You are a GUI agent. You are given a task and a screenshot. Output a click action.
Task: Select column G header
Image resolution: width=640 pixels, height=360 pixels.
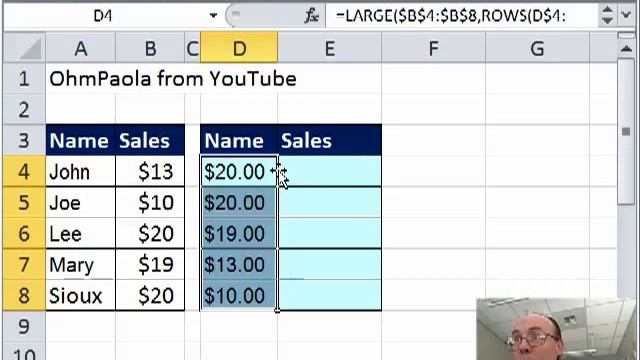click(537, 49)
